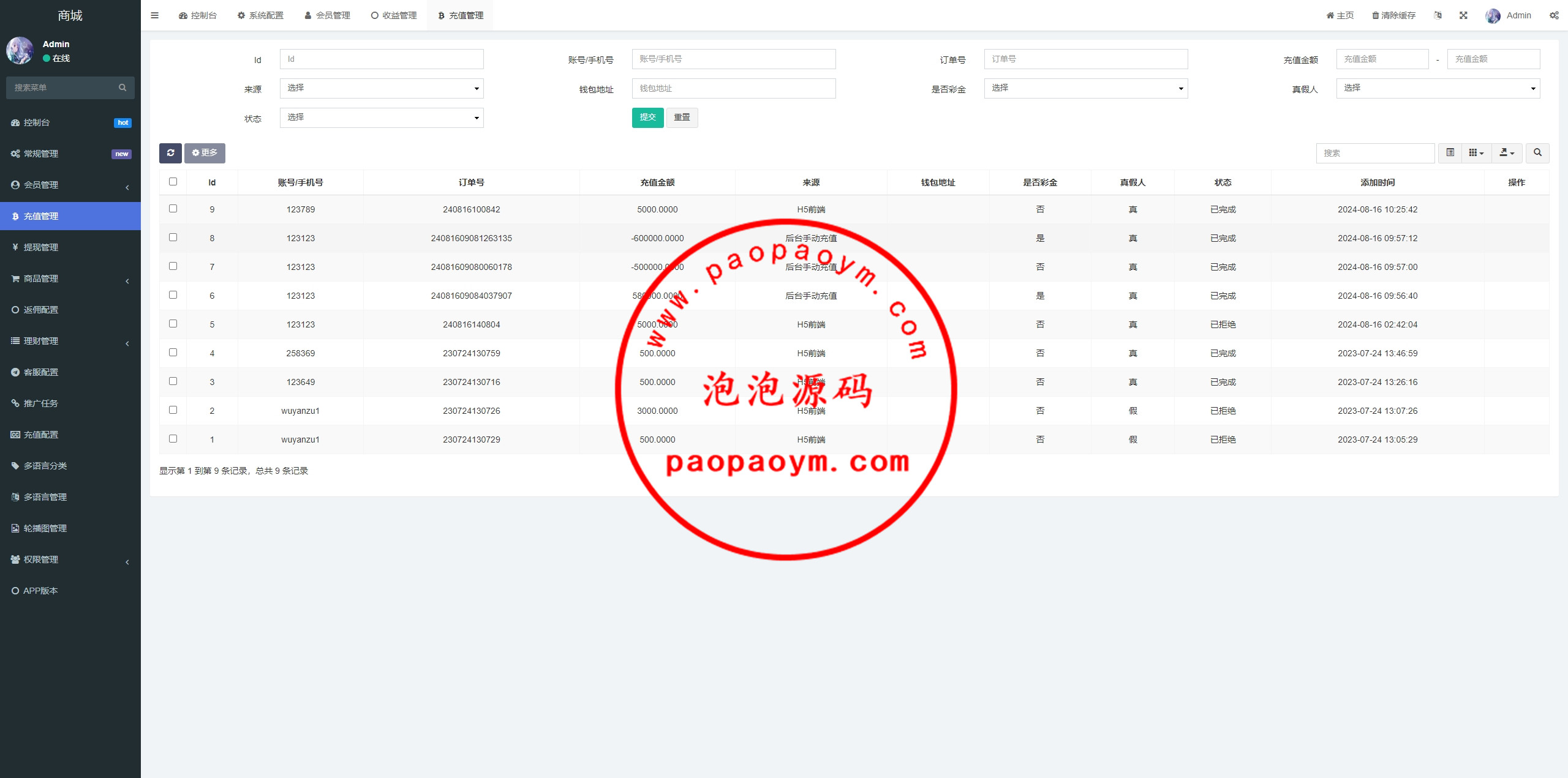Viewport: 1568px width, 778px height.
Task: Open 提现管理 in the sidebar
Action: (41, 247)
